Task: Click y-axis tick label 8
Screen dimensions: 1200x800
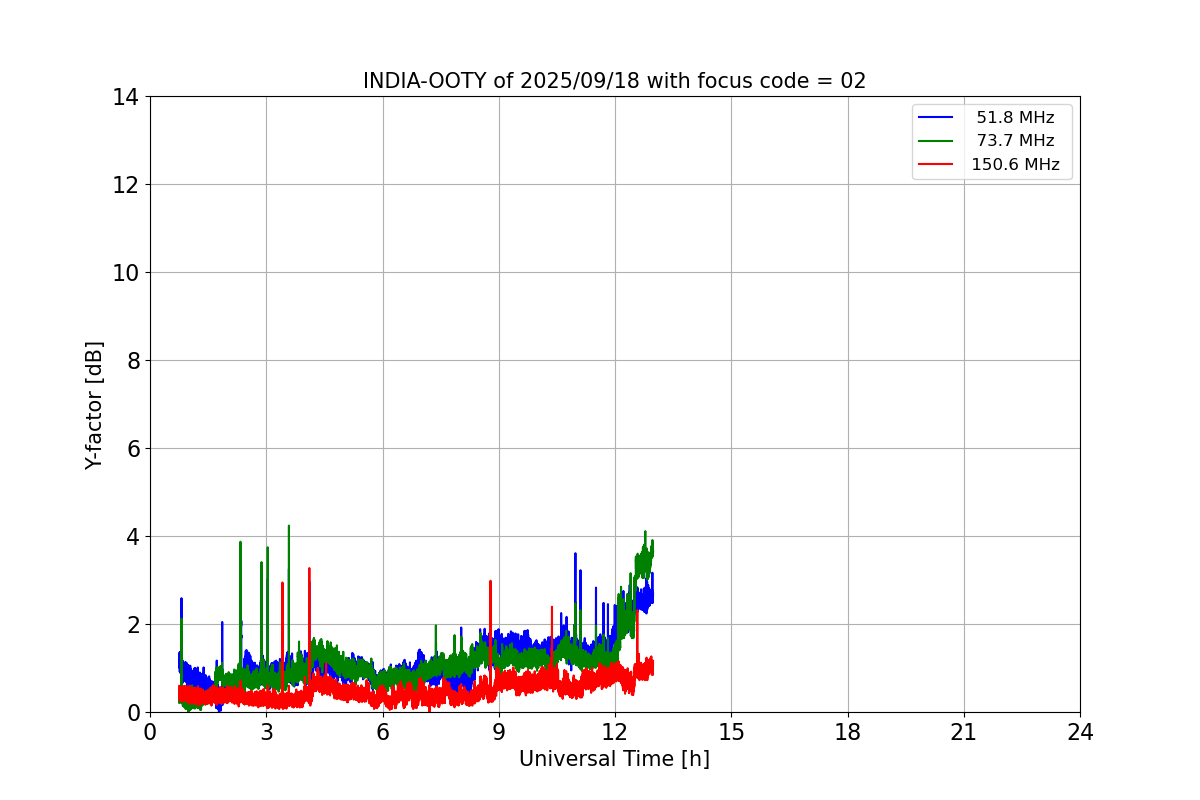Action: (x=133, y=361)
